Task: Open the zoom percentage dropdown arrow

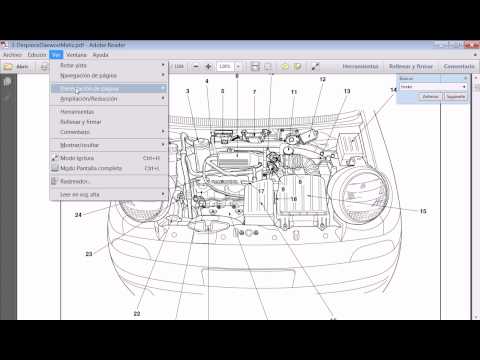Action: [x=238, y=67]
